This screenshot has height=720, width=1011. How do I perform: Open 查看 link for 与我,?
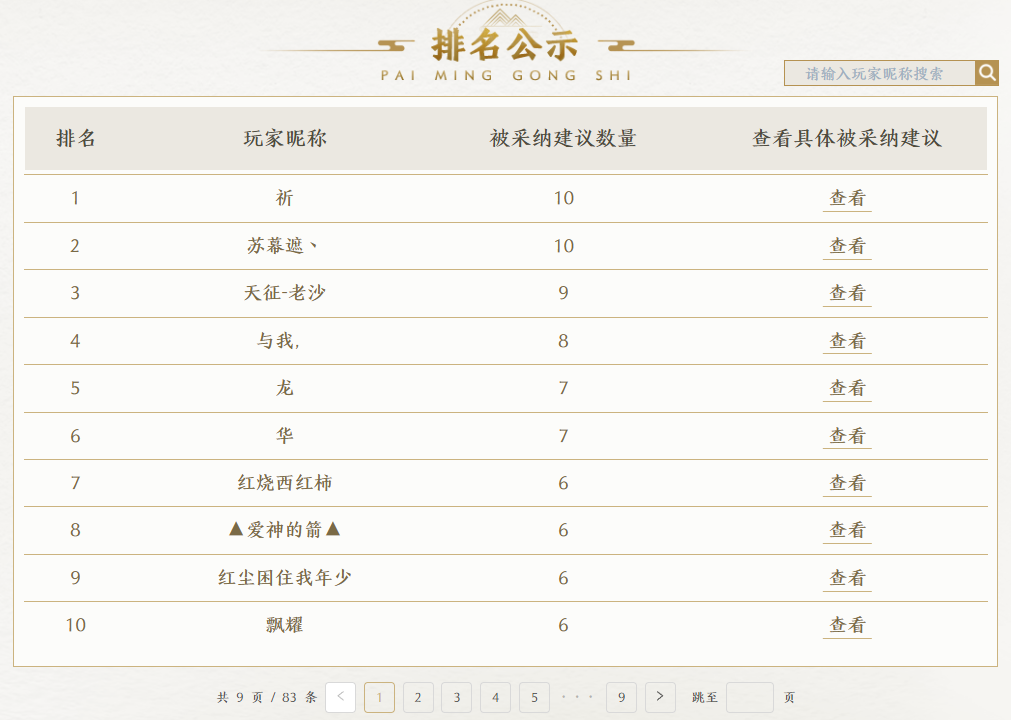tap(847, 341)
